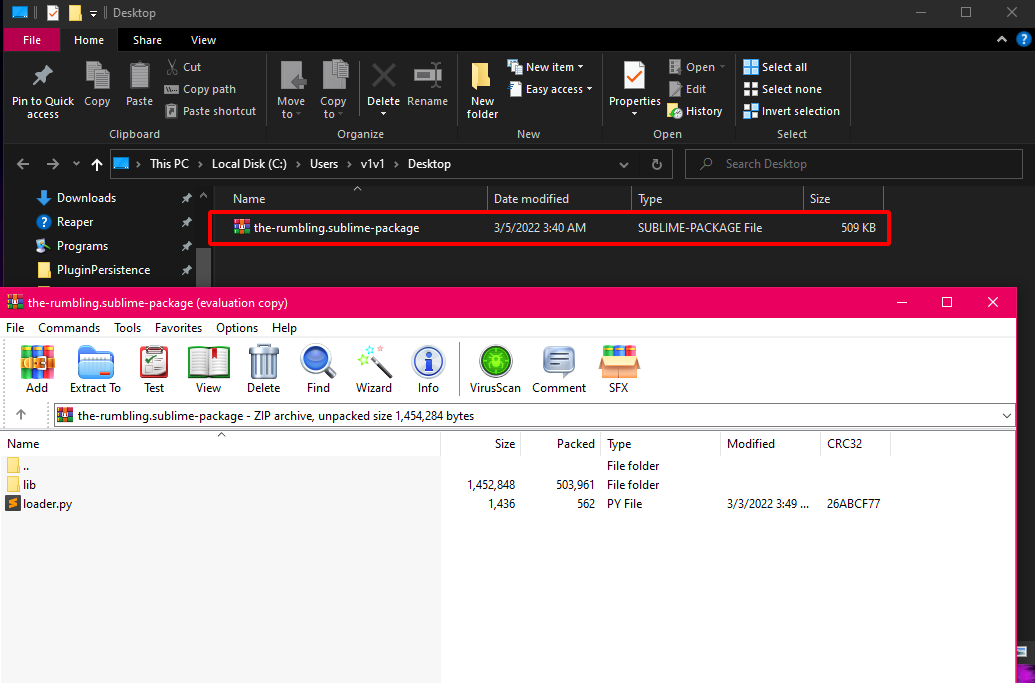Collapse the Explorer ribbon
The image size is (1035, 683).
coord(1002,40)
